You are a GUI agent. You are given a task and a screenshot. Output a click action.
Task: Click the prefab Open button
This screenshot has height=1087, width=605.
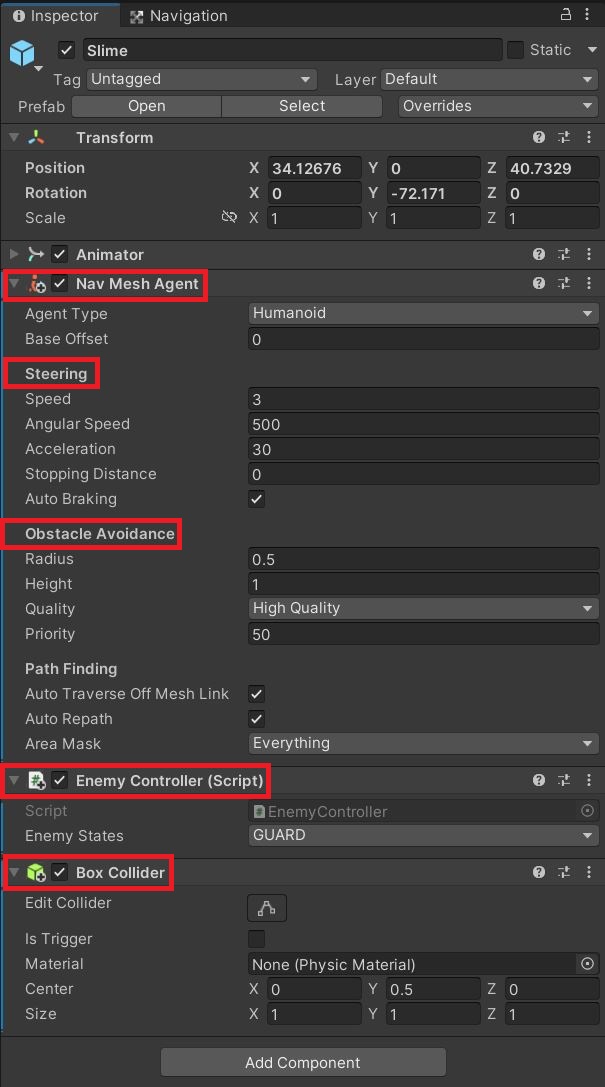(x=146, y=106)
